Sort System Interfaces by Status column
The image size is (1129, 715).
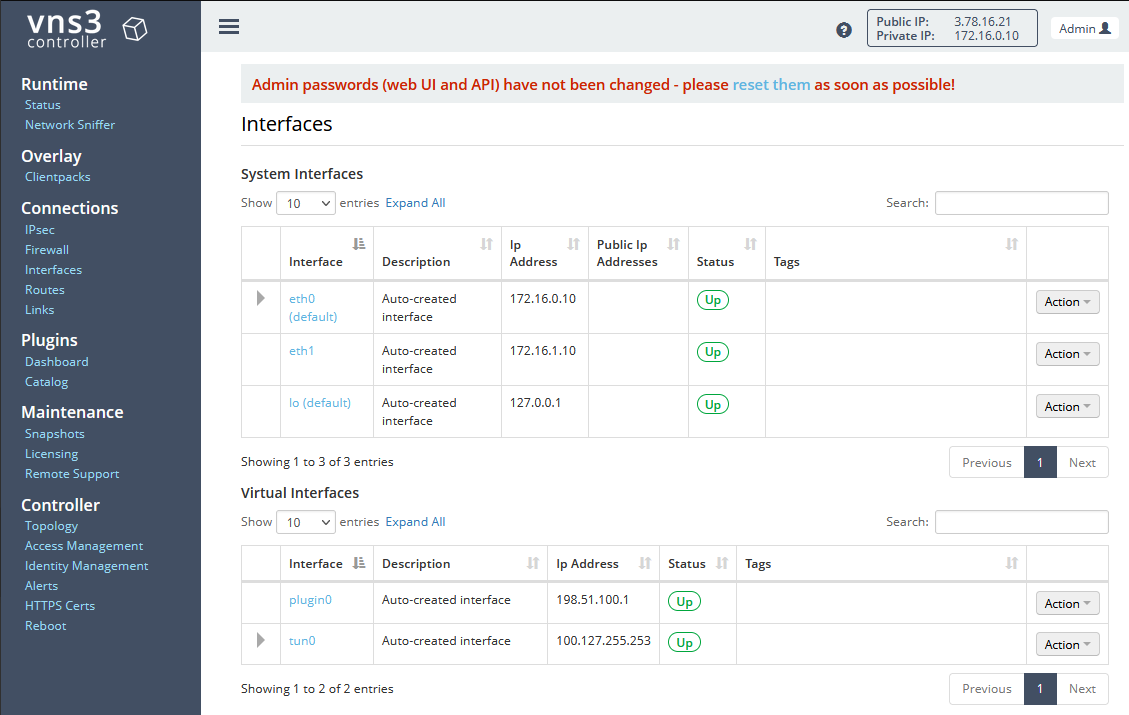click(x=726, y=253)
